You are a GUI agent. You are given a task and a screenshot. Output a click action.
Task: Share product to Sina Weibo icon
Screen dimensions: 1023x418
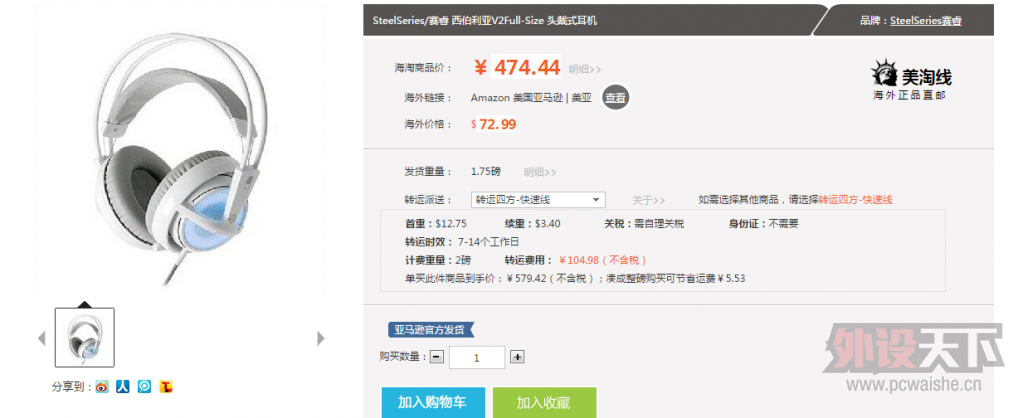click(101, 387)
